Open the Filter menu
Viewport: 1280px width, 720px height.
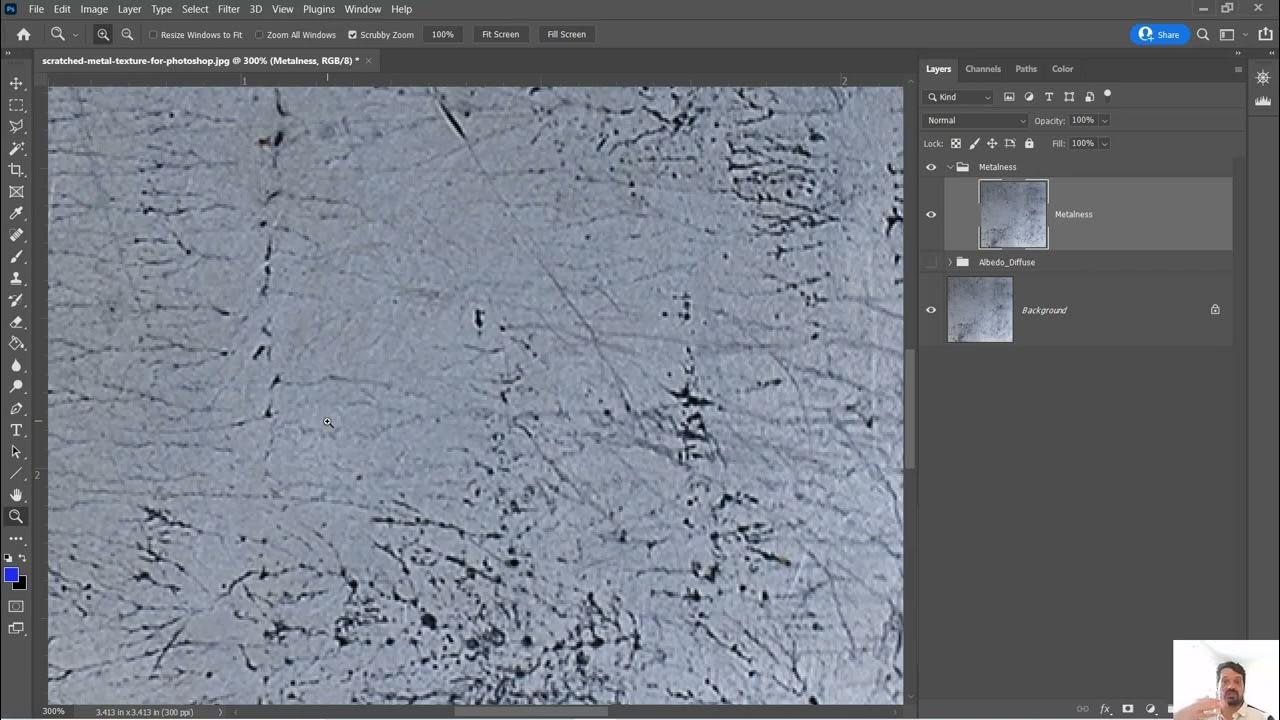click(229, 9)
